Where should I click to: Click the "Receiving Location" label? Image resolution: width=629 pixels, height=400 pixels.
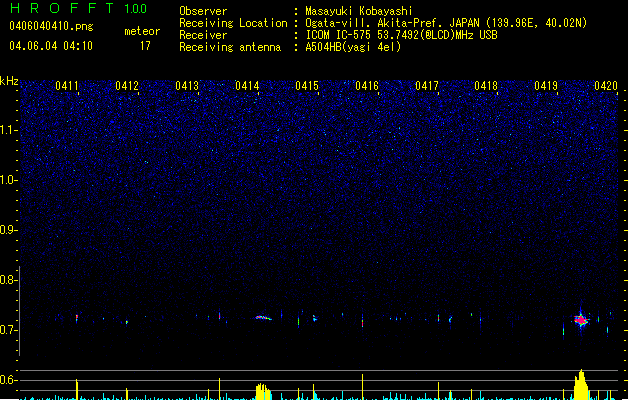point(233,23)
